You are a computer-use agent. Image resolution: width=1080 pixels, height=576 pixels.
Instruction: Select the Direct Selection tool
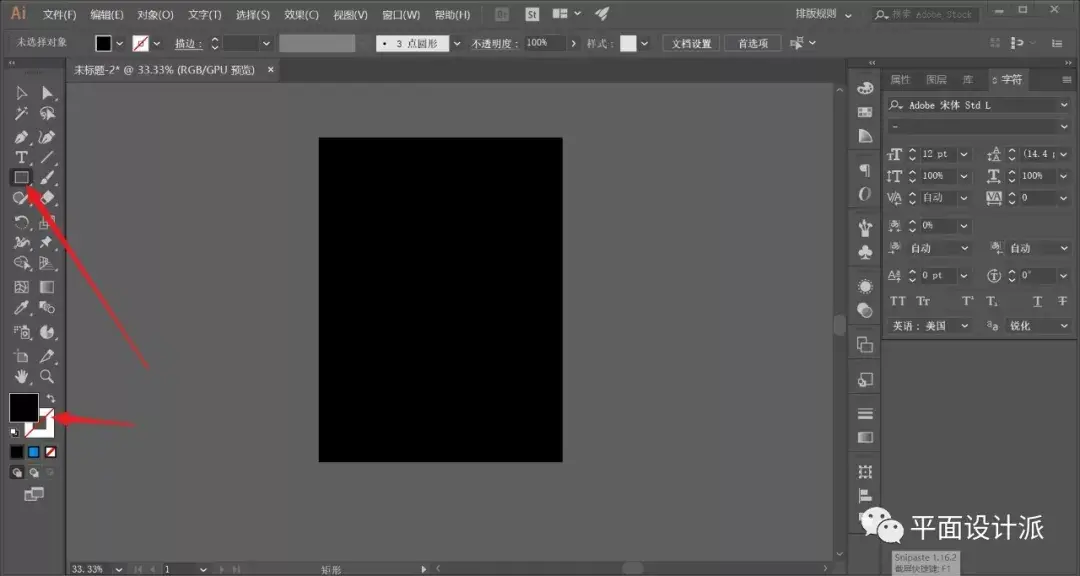click(47, 92)
